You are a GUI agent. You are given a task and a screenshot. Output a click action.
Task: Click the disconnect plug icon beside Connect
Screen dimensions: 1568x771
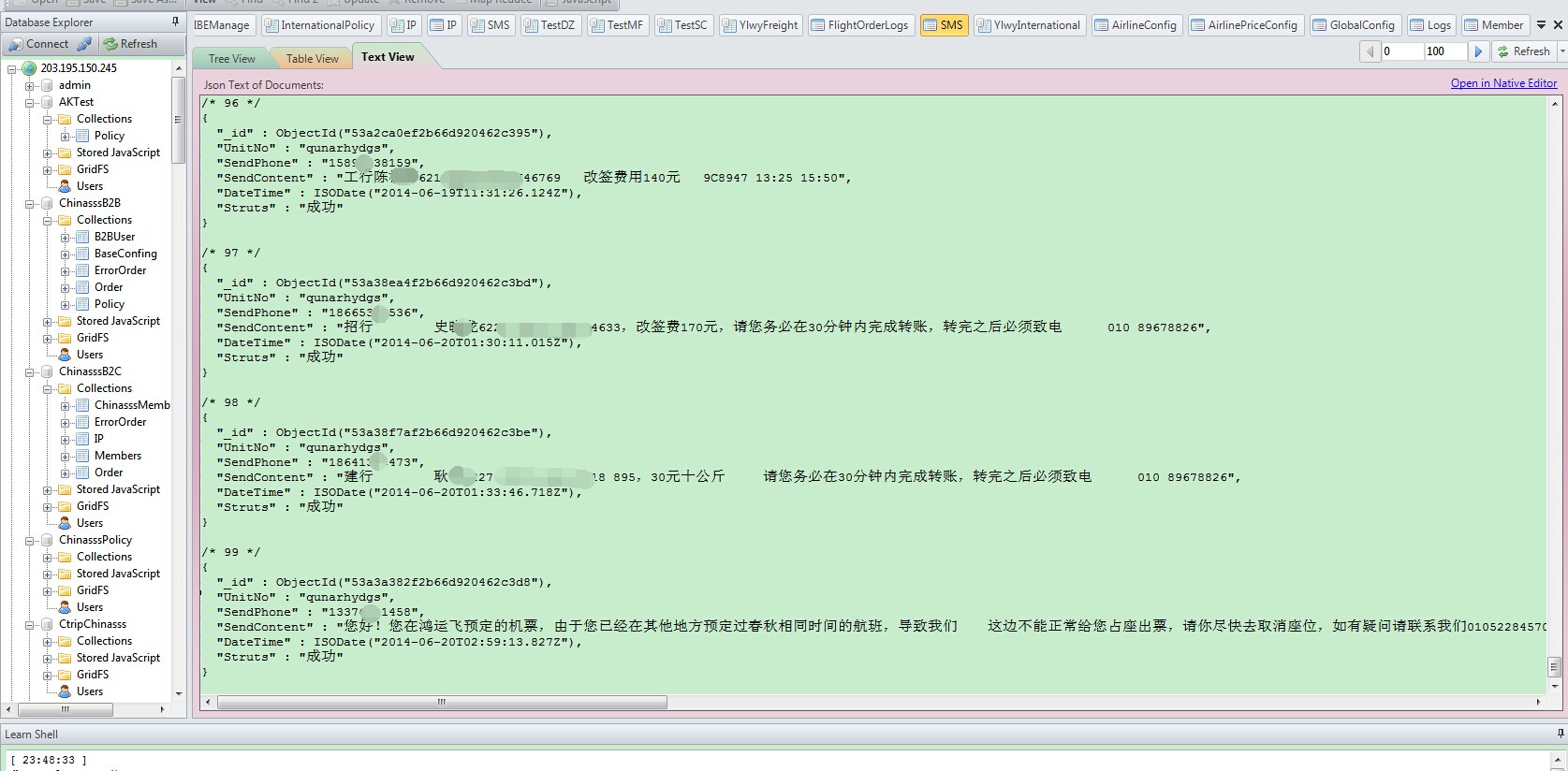point(84,44)
